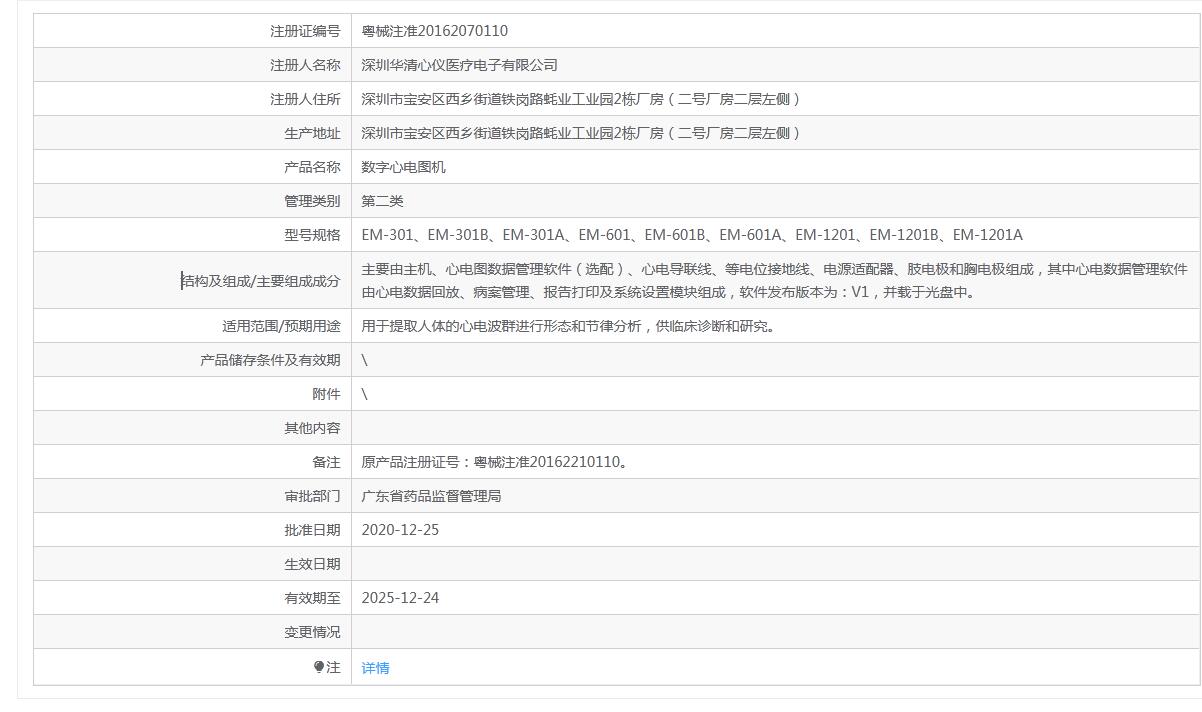Image resolution: width=1202 pixels, height=712 pixels.
Task: Click the 其他内容 label
Action: click(x=312, y=428)
